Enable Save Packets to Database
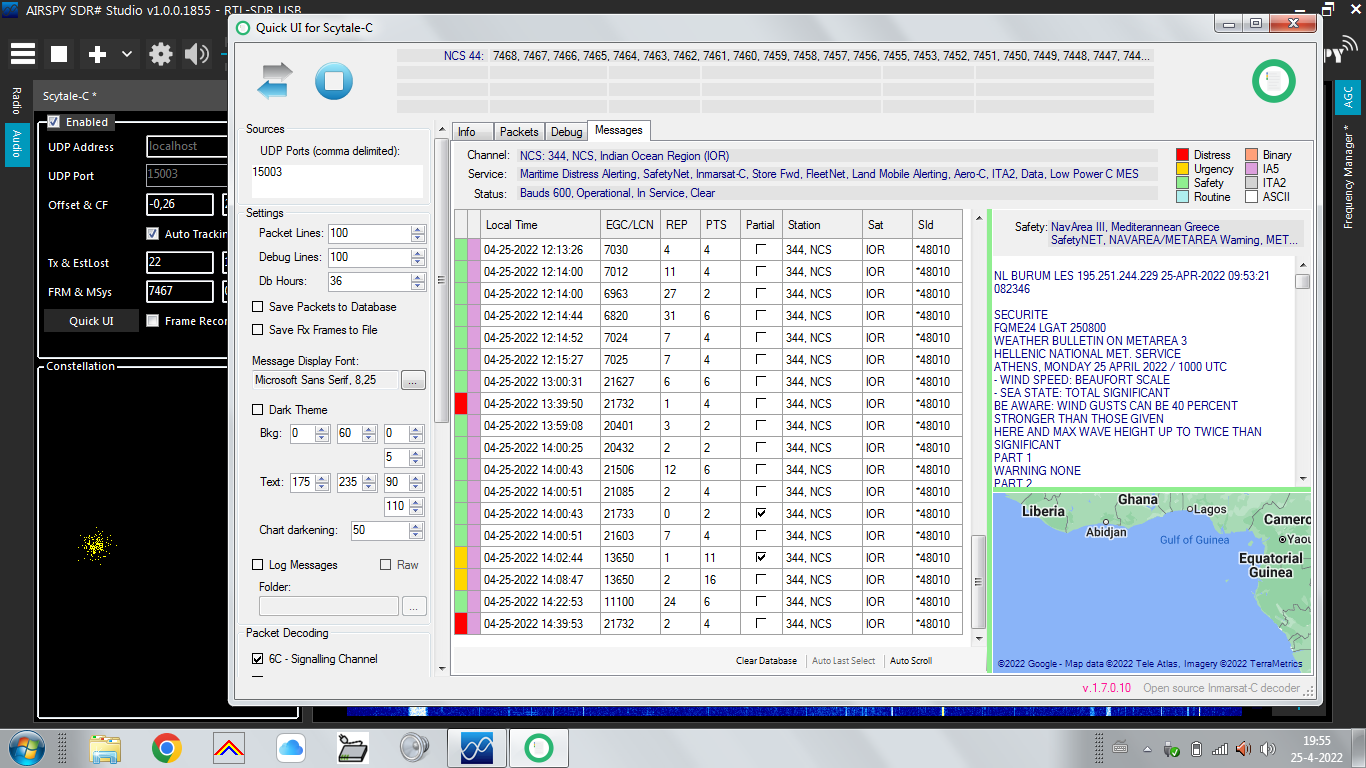The height and width of the screenshot is (768, 1366). (x=258, y=307)
